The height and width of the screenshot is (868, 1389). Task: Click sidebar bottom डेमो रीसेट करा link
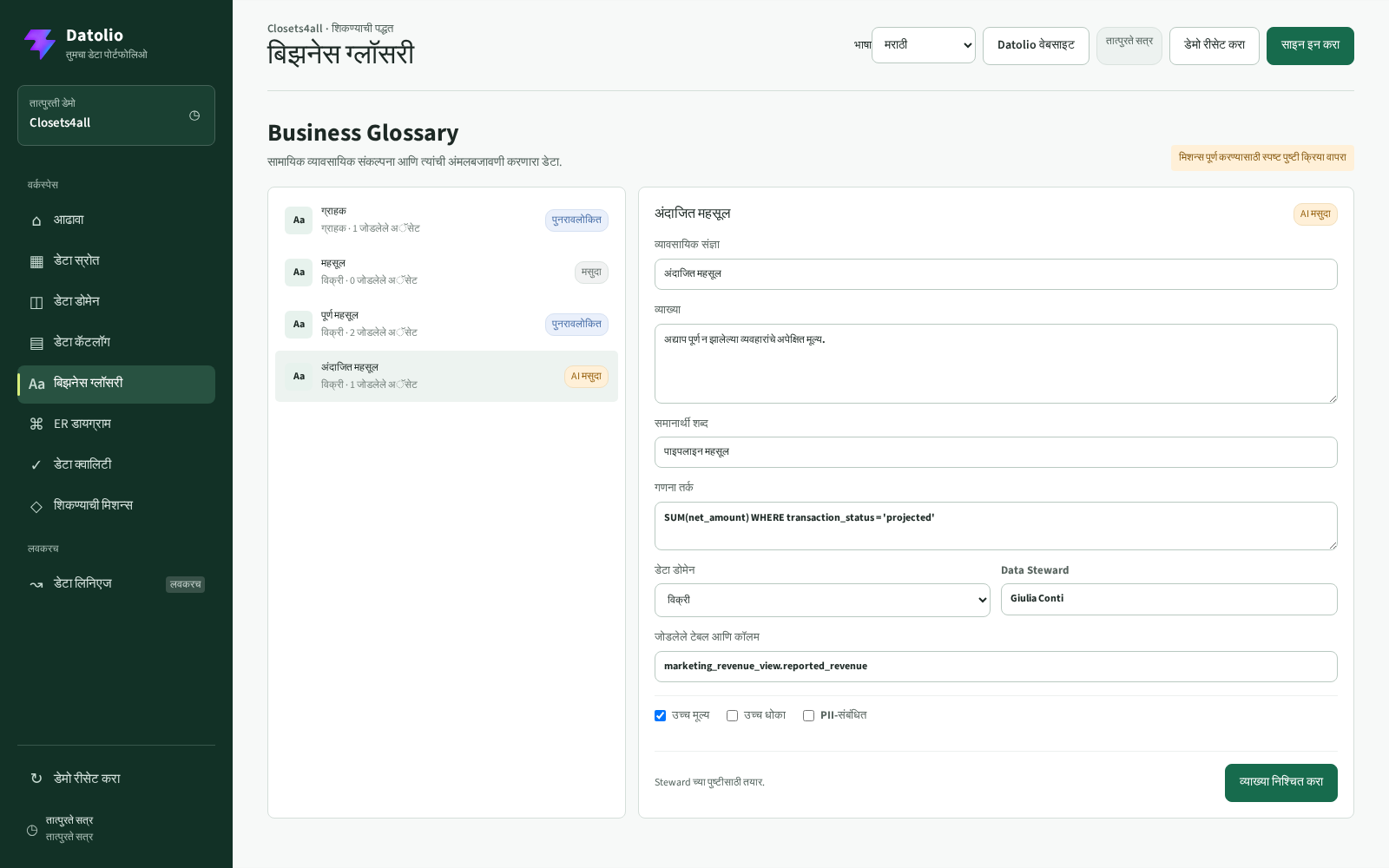click(116, 779)
